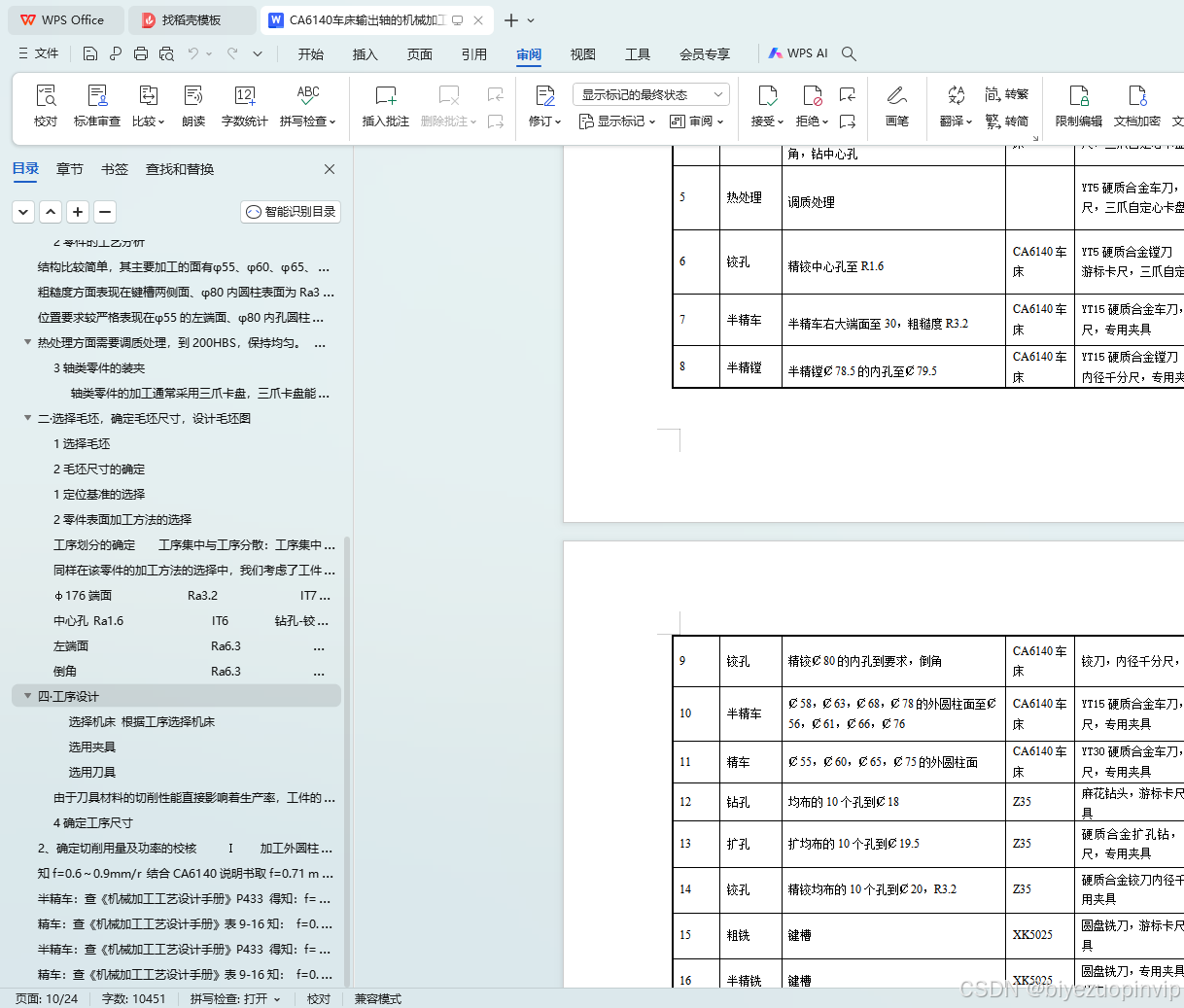Screen dimensions: 1184x1008
Task: Click the undo arrow icon
Action: point(193,53)
